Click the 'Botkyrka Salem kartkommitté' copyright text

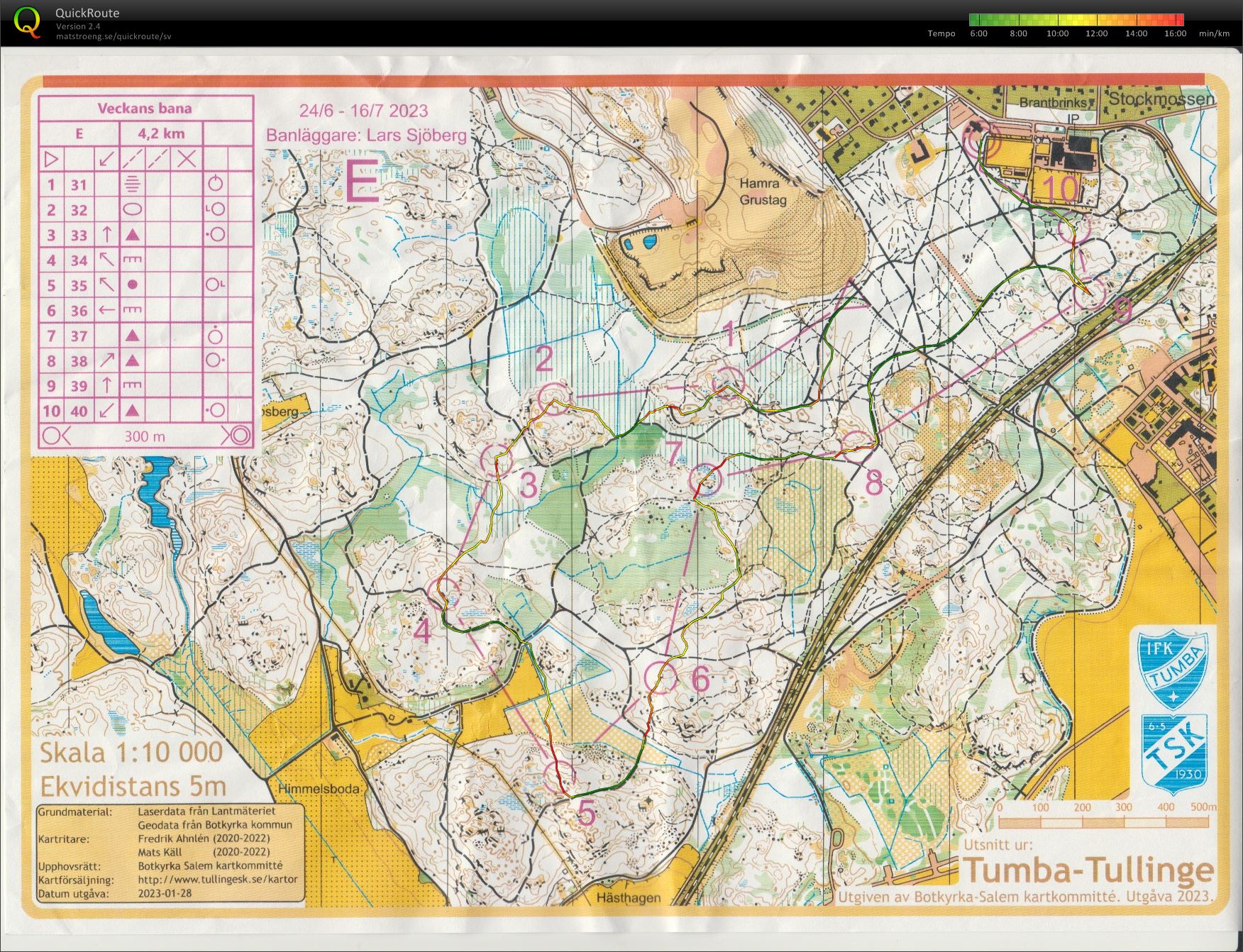click(210, 865)
